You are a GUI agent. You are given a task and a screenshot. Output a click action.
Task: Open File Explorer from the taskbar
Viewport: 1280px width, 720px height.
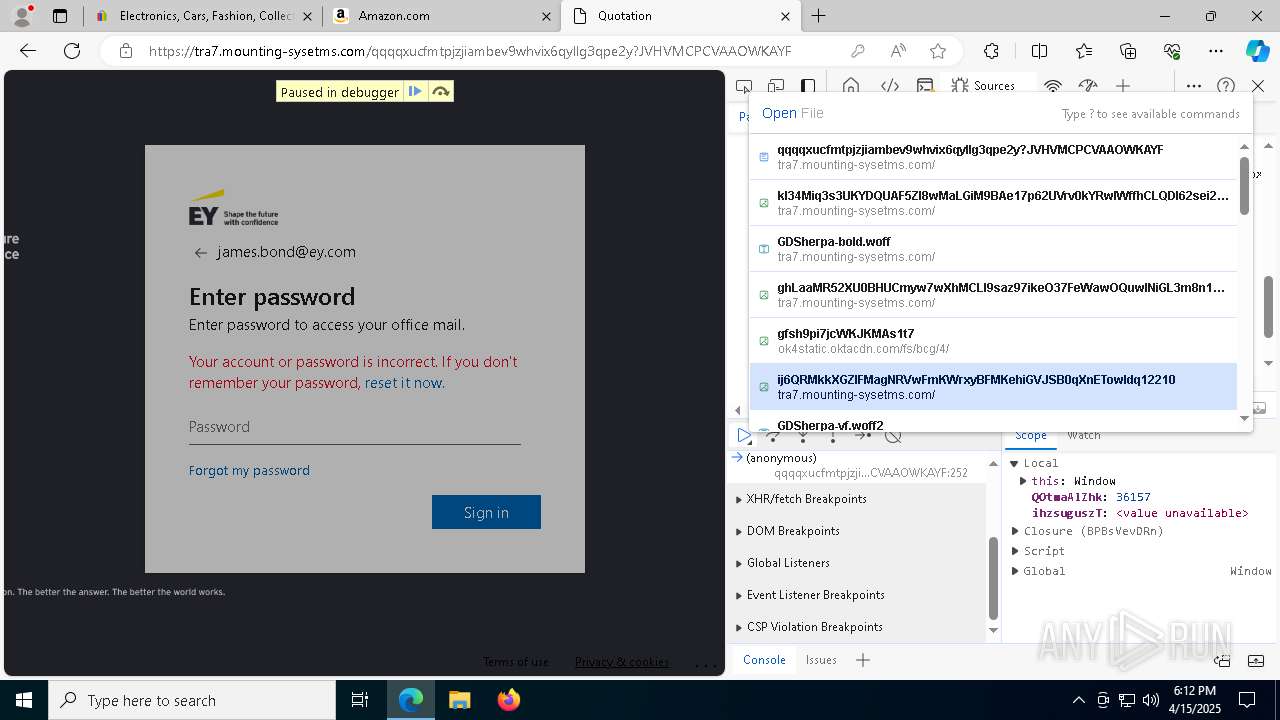(459, 700)
